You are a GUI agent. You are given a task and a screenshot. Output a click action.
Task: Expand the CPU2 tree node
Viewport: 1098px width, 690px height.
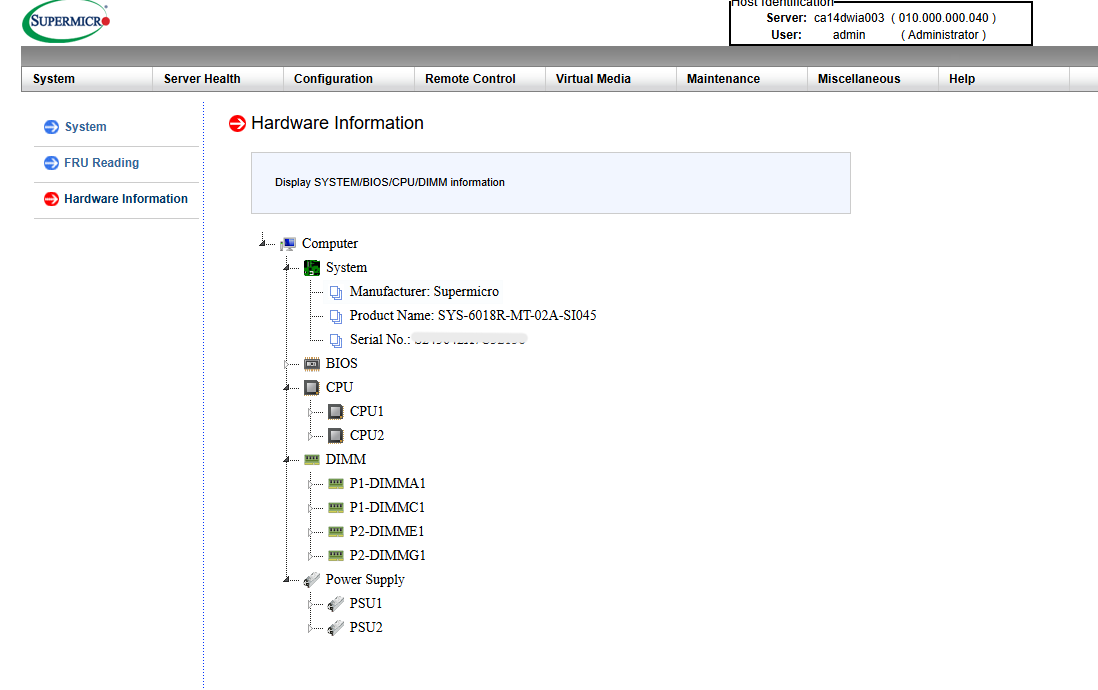tap(311, 436)
